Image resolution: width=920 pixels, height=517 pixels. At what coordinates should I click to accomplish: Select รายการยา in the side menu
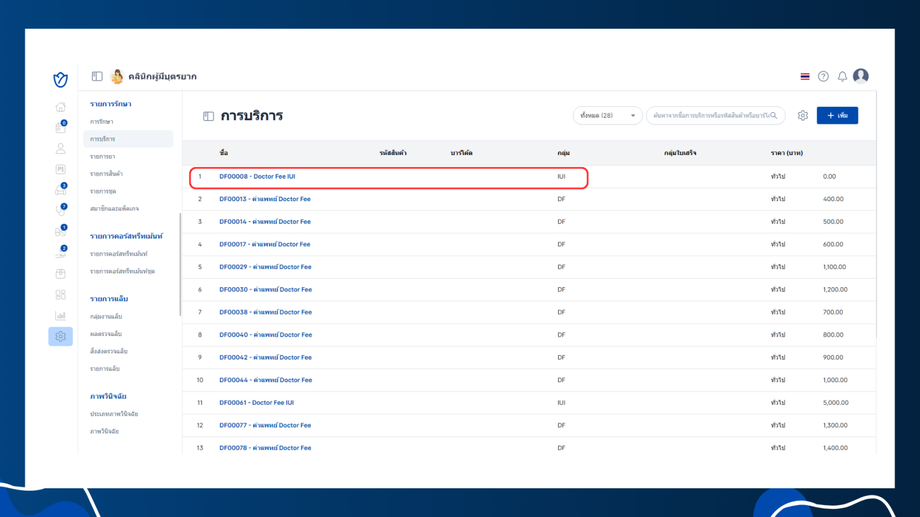click(x=102, y=157)
